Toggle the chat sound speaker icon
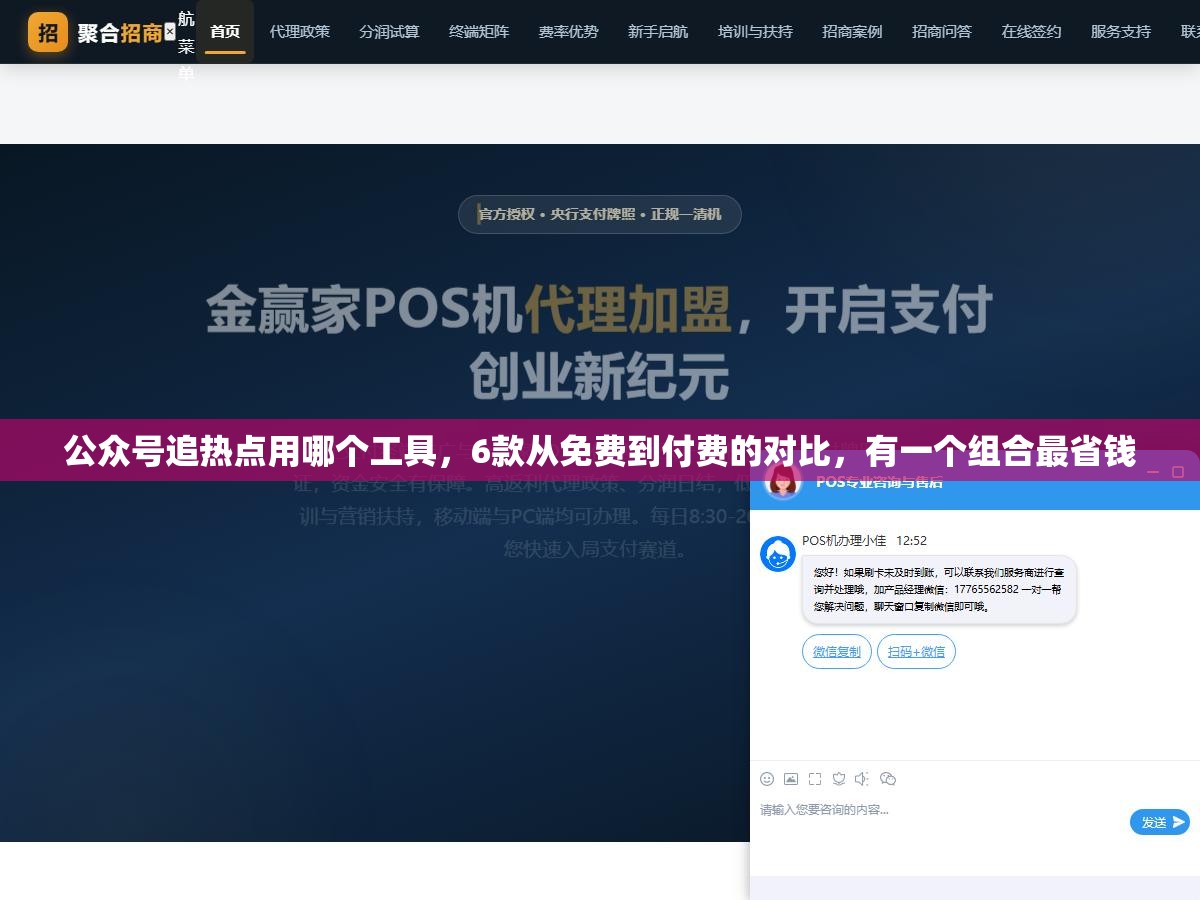 [x=863, y=778]
